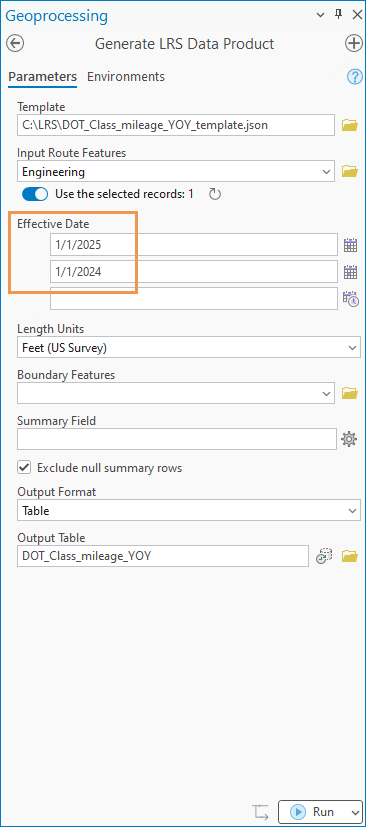Viewport: 366px width, 827px height.
Task: Click the Effective Date label
Action: pyautogui.click(x=53, y=224)
